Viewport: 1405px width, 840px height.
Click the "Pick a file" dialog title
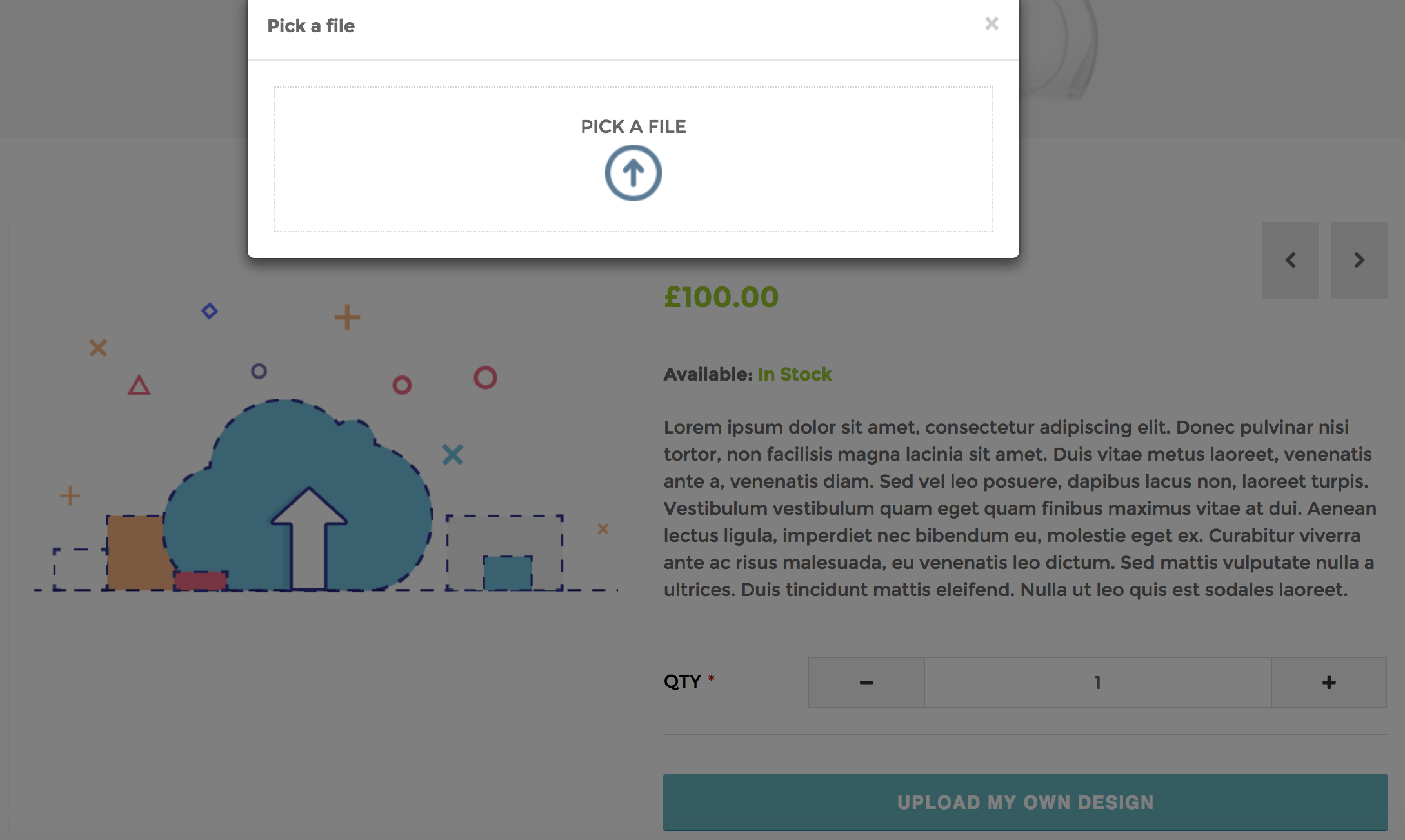pyautogui.click(x=311, y=26)
